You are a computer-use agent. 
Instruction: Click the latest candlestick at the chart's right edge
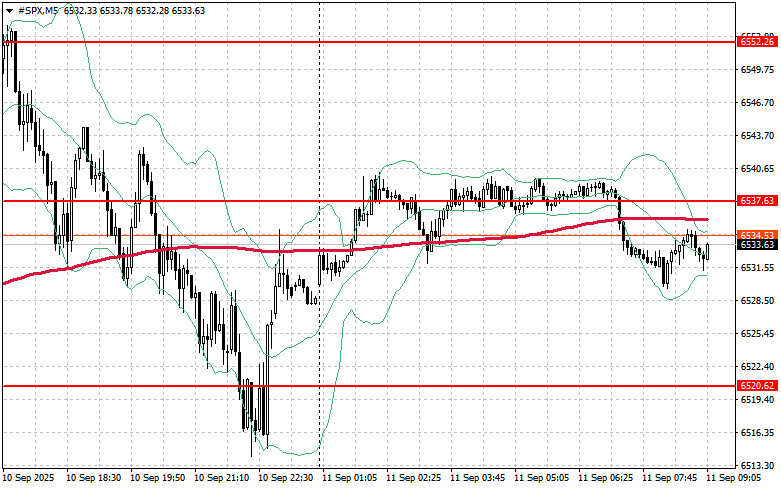click(x=708, y=251)
